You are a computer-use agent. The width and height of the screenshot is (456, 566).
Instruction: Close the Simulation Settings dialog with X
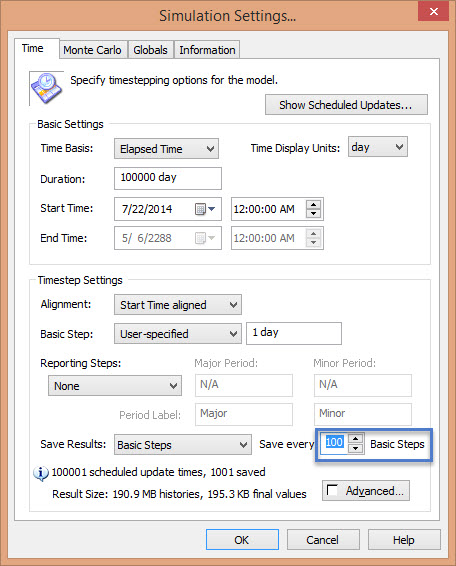click(x=433, y=12)
